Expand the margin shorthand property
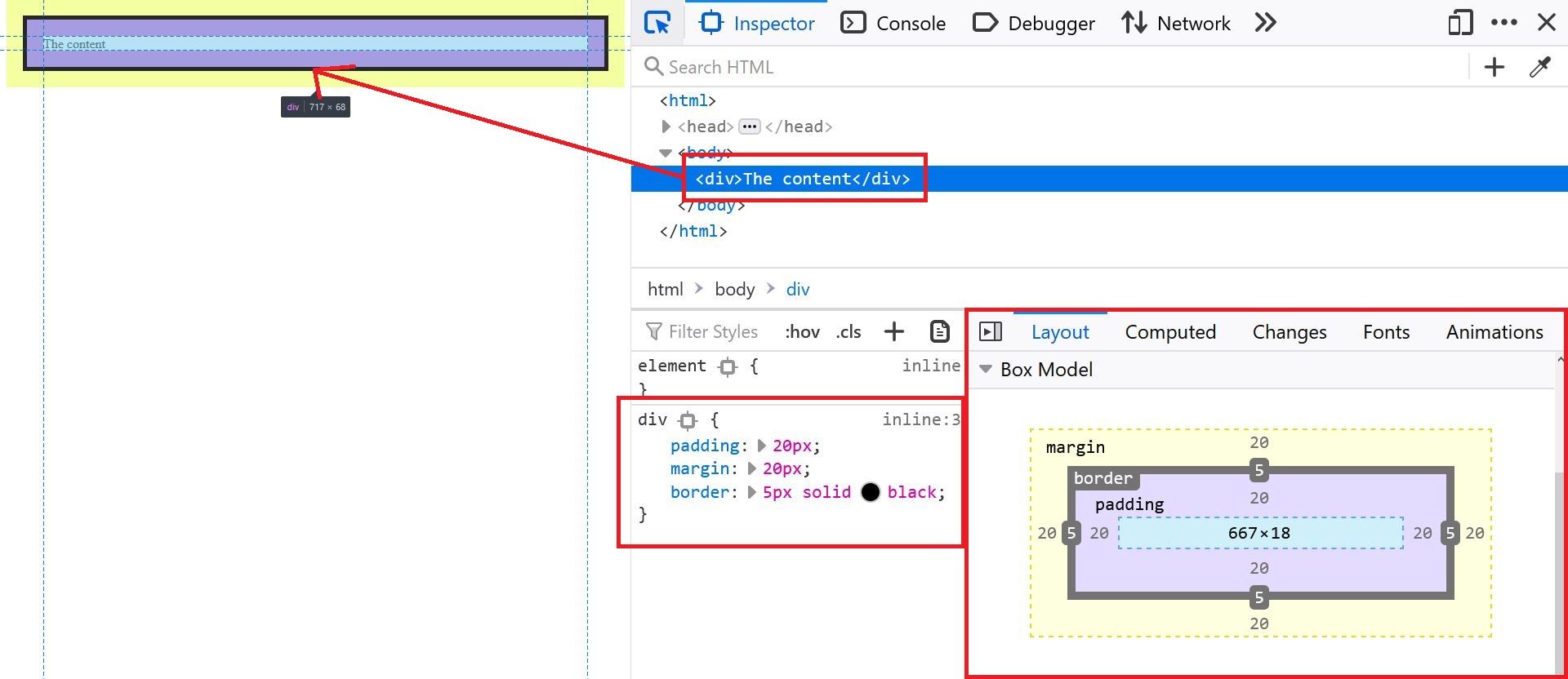 pos(751,468)
